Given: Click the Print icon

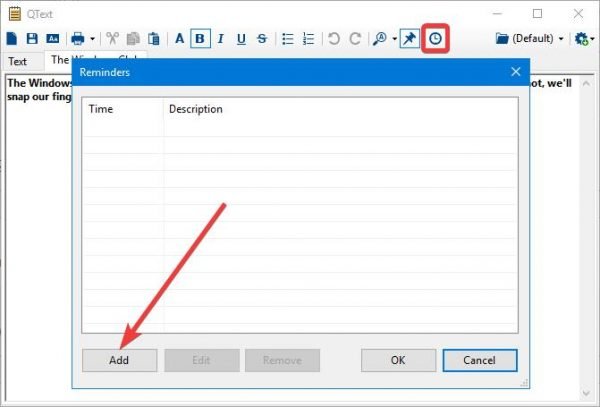Looking at the screenshot, I should (78, 39).
